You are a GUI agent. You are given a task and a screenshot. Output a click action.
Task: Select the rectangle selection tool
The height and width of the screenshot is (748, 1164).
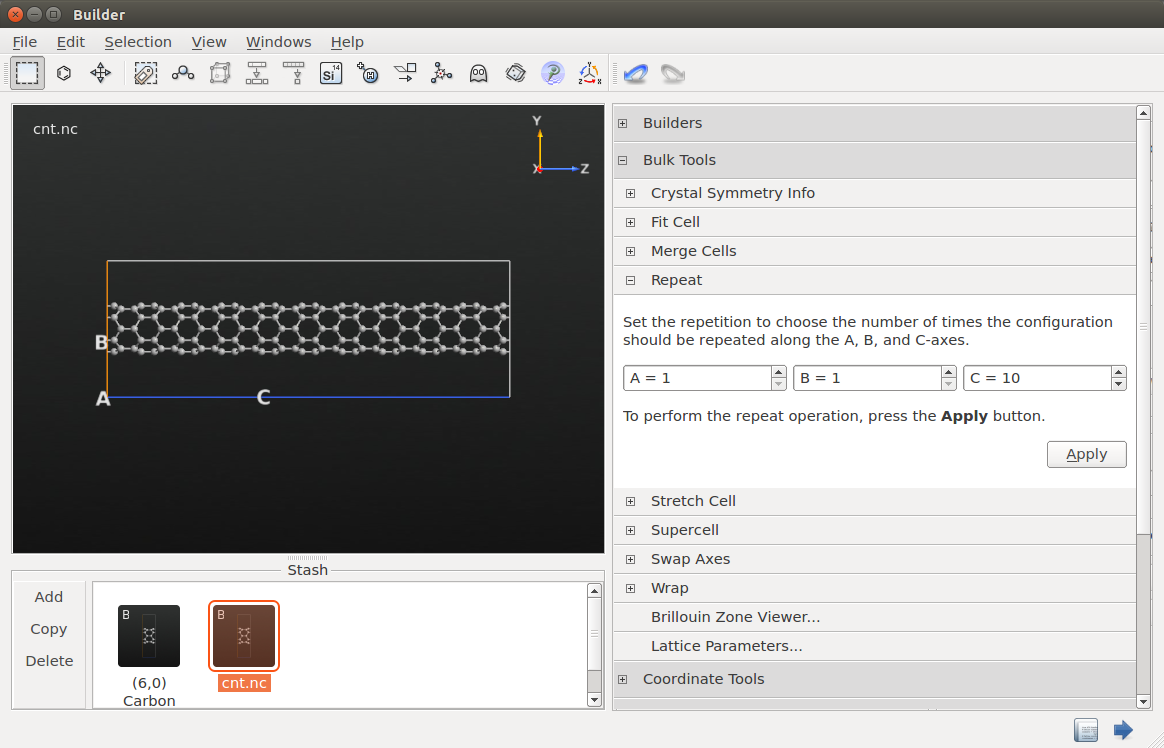pyautogui.click(x=27, y=73)
